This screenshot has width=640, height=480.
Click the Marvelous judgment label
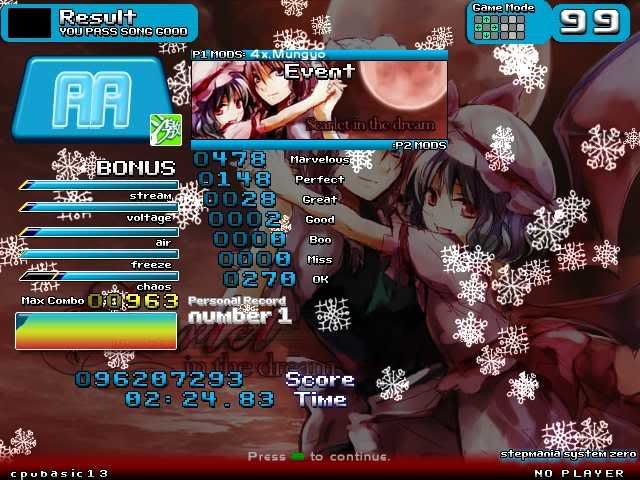click(x=320, y=160)
